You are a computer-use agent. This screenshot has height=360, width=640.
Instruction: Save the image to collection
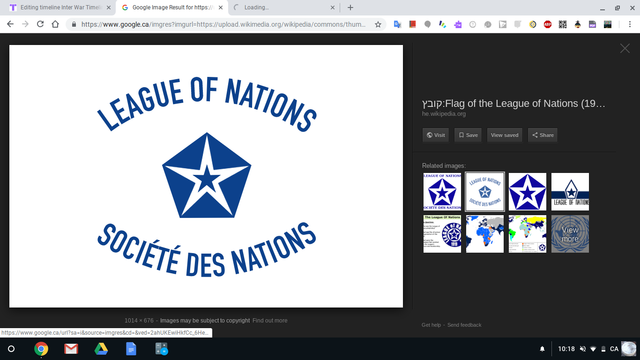click(468, 135)
